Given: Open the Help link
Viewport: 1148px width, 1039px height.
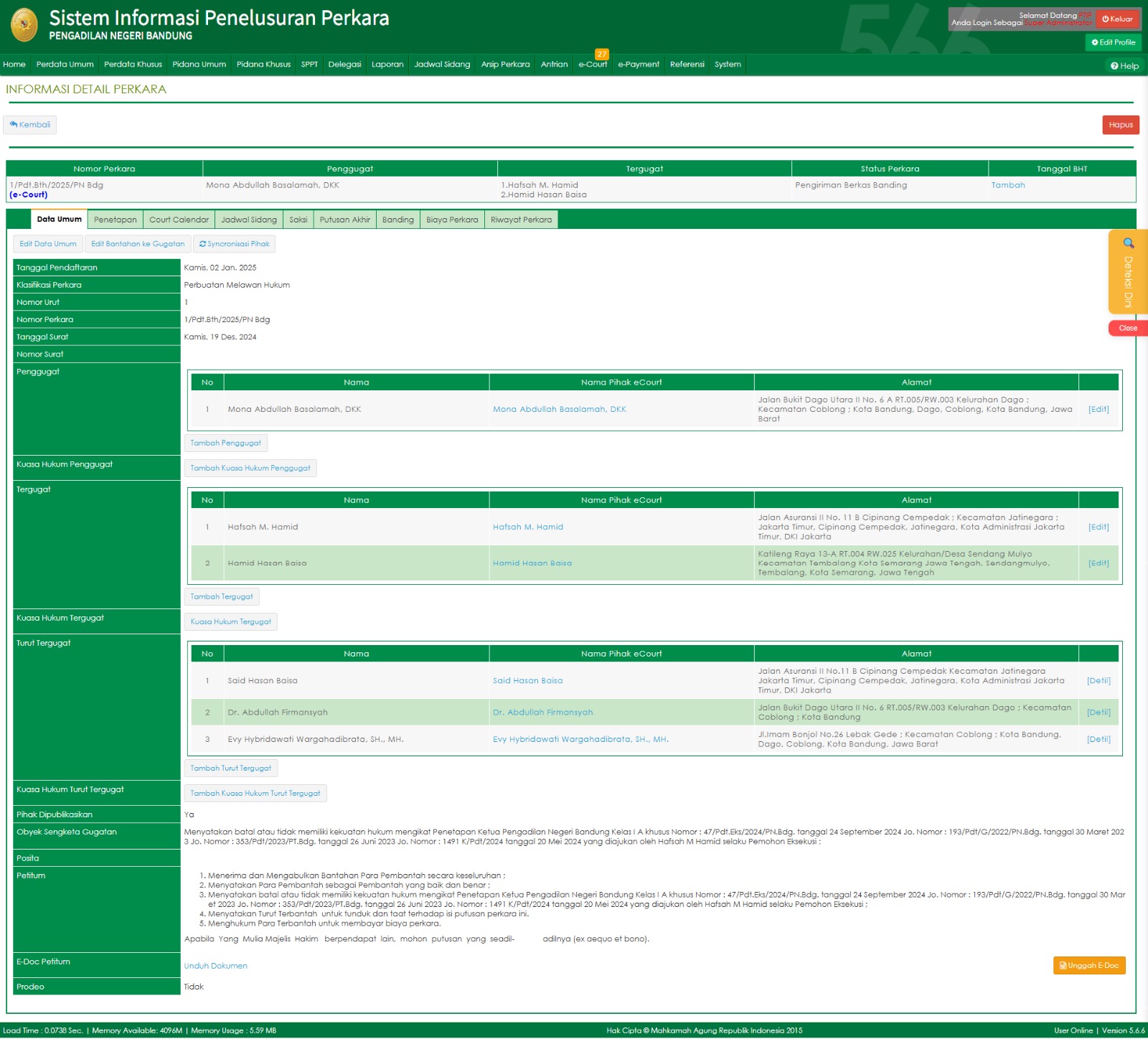Looking at the screenshot, I should (1124, 66).
